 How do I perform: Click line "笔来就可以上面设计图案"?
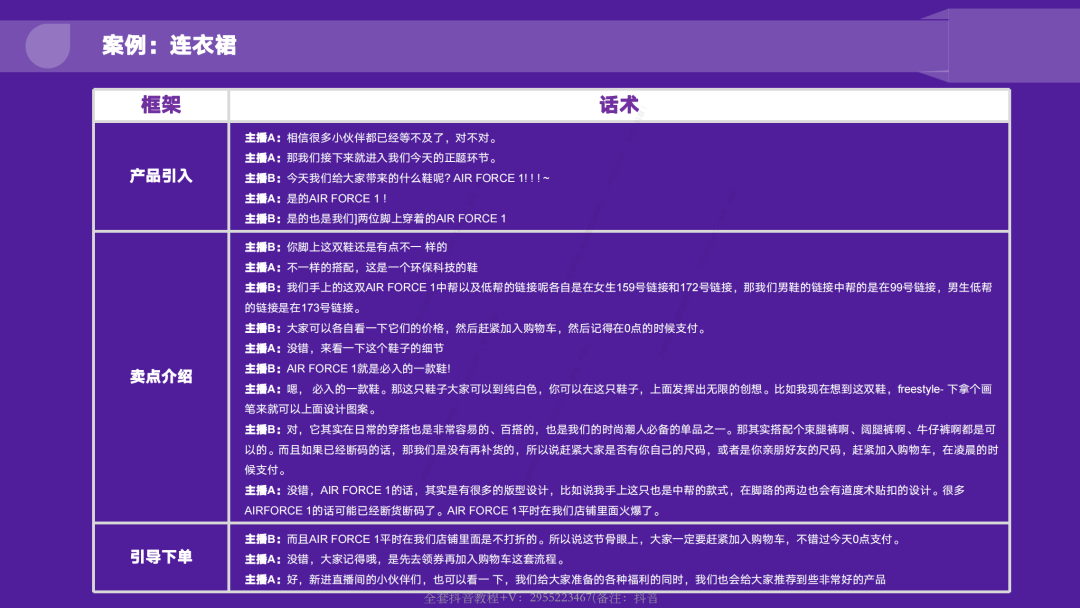click(310, 409)
